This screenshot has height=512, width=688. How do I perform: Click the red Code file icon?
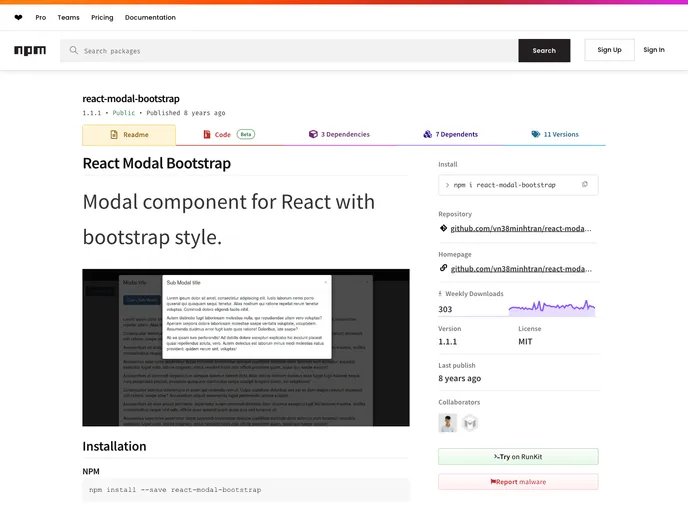tap(207, 134)
